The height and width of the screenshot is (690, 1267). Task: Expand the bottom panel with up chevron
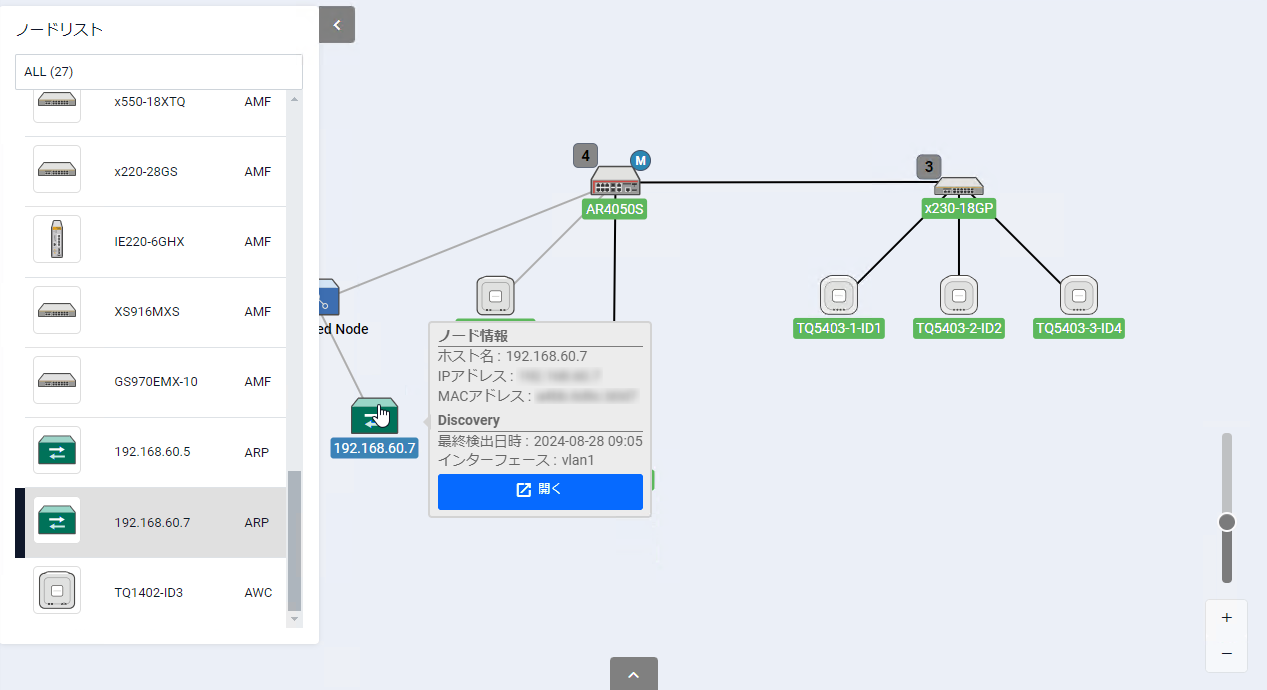pyautogui.click(x=633, y=674)
